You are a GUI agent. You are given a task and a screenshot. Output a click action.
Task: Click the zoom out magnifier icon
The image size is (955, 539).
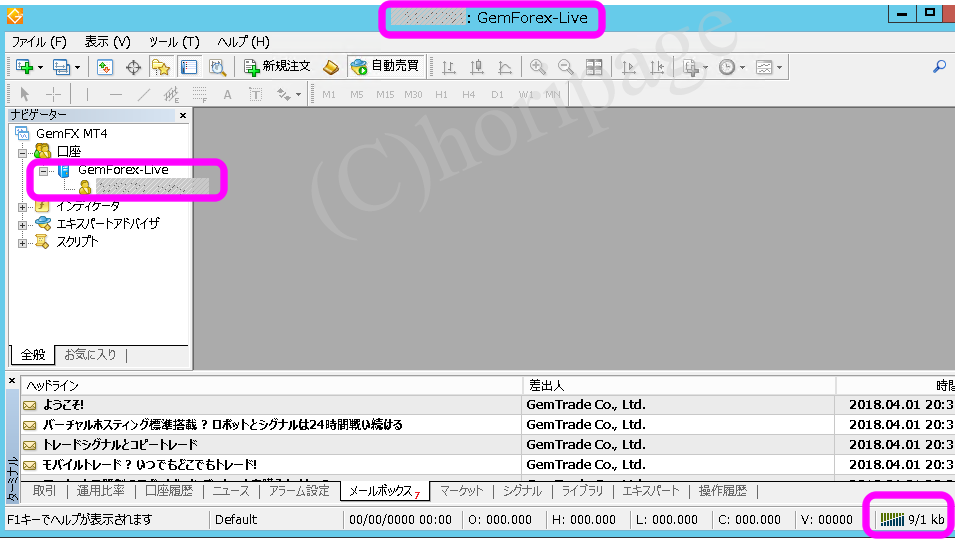coord(566,67)
